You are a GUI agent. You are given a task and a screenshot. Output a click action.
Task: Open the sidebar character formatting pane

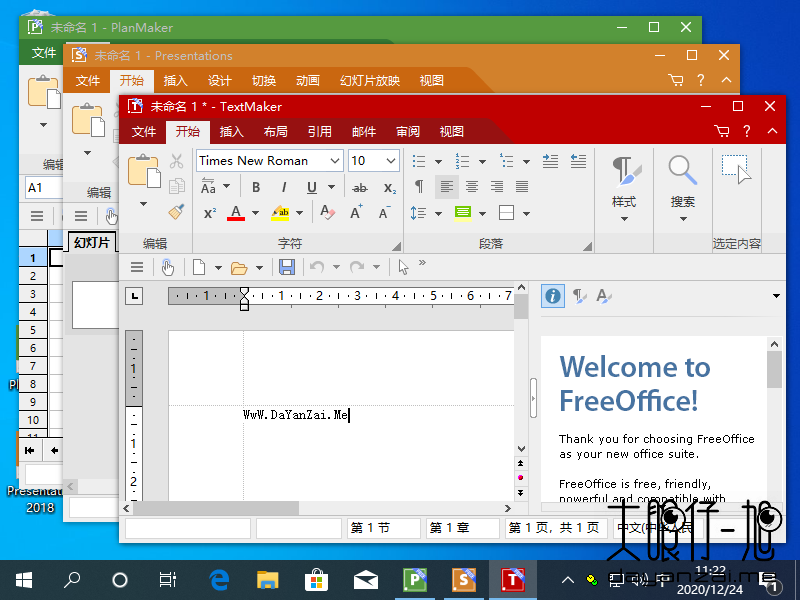pyautogui.click(x=604, y=296)
